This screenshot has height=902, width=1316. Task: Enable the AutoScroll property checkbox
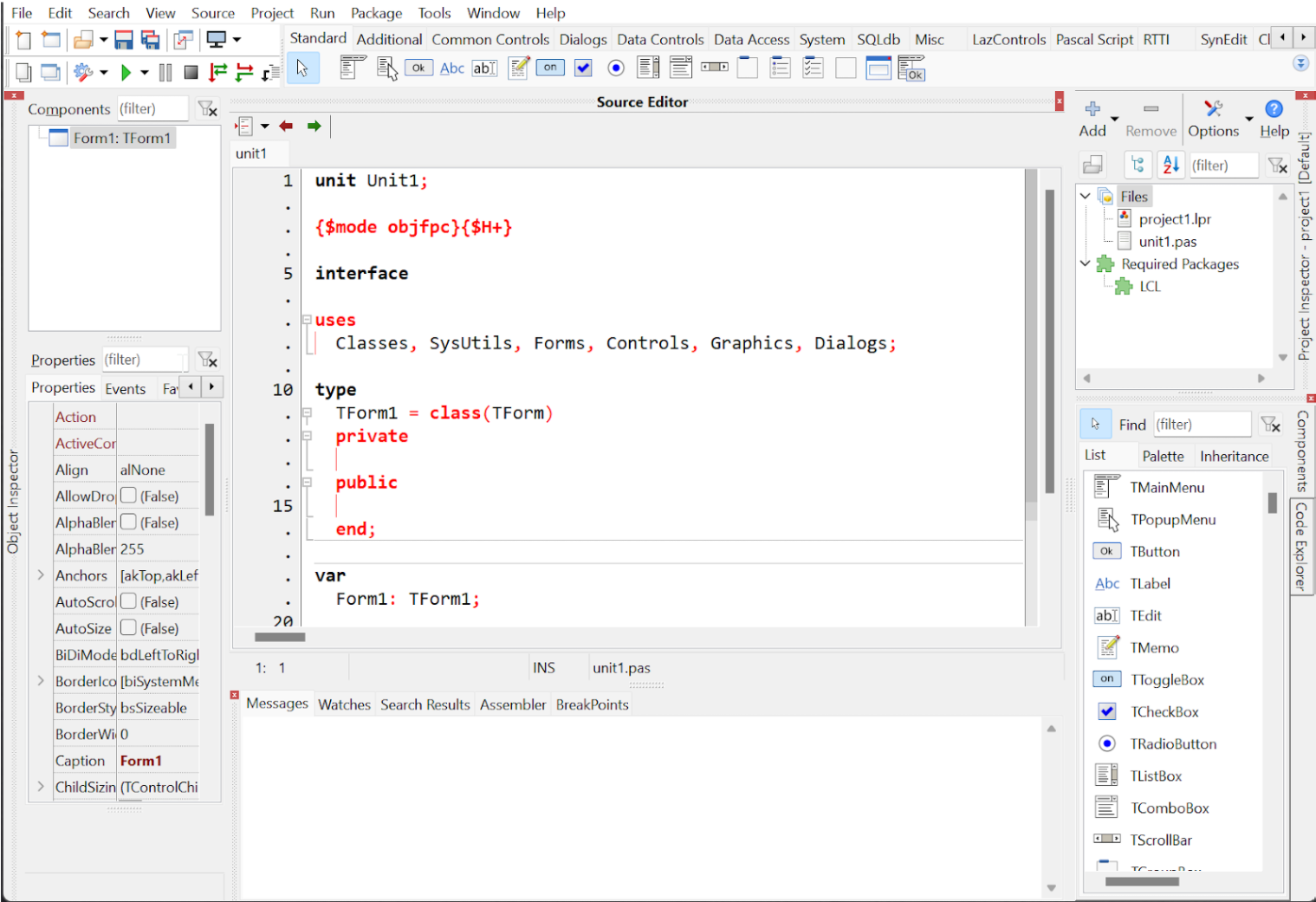coord(128,601)
